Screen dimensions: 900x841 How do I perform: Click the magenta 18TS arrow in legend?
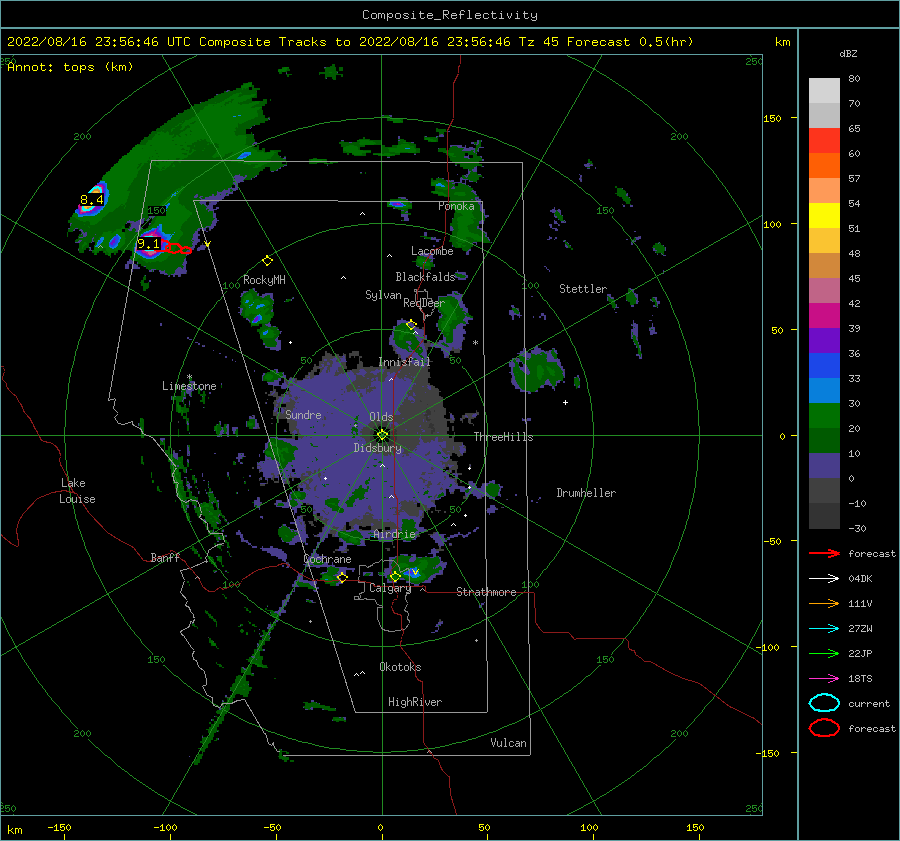click(824, 679)
